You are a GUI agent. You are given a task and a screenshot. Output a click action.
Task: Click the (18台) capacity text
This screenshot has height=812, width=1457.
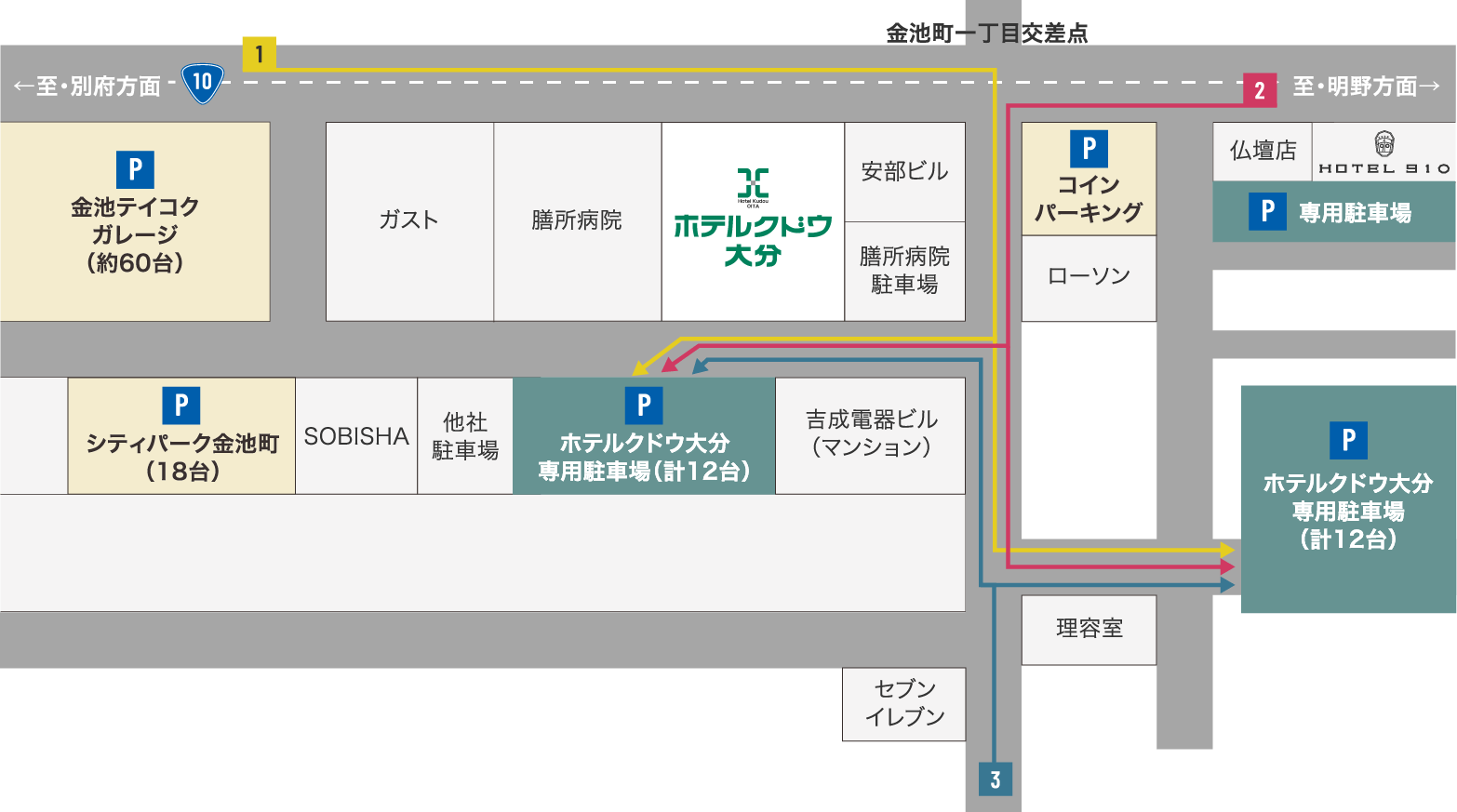click(x=182, y=472)
